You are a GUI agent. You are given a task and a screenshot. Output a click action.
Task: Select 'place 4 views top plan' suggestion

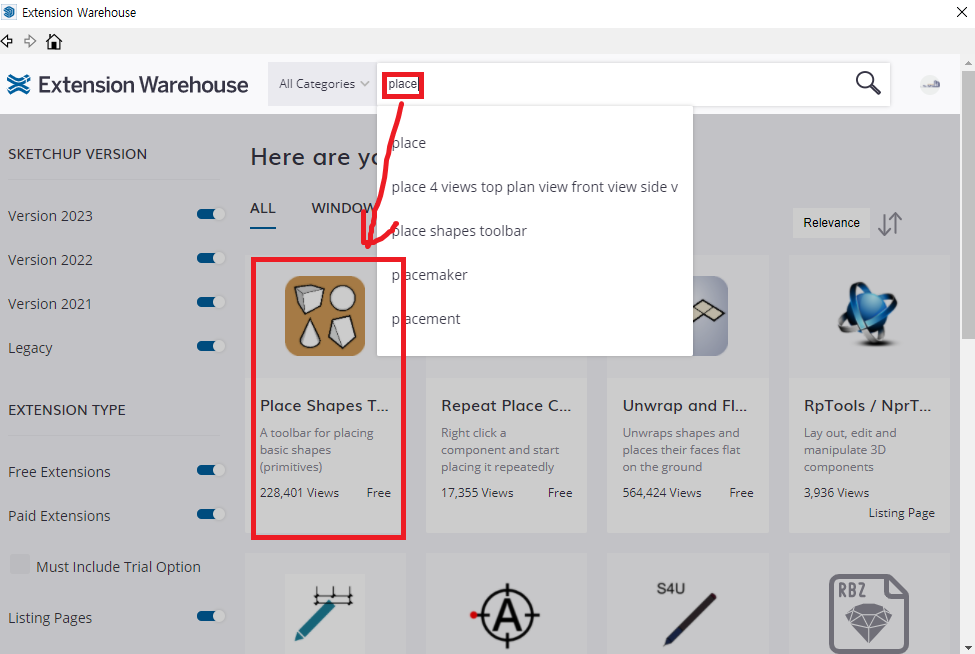click(x=535, y=187)
